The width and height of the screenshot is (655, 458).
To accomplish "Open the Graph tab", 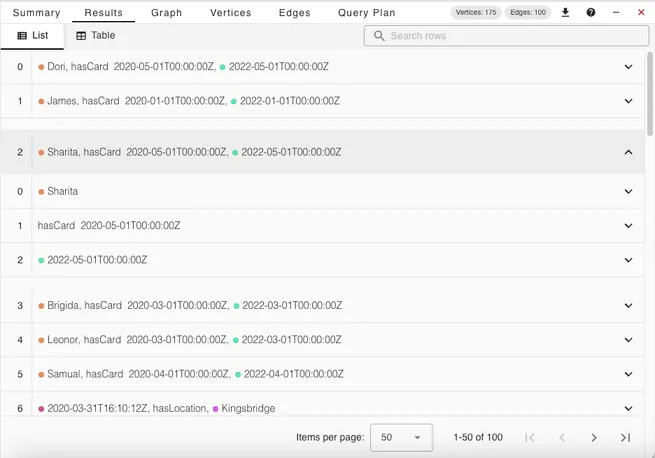I will tap(166, 13).
